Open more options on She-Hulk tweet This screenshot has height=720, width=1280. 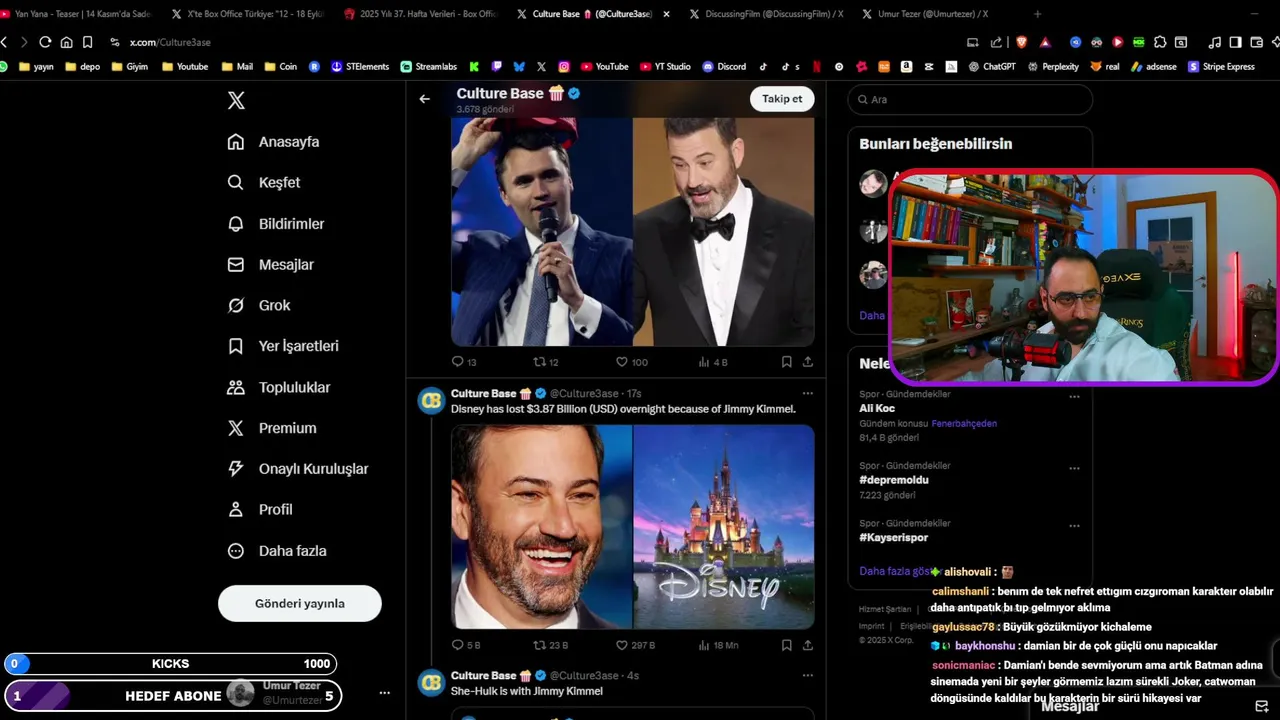click(808, 676)
